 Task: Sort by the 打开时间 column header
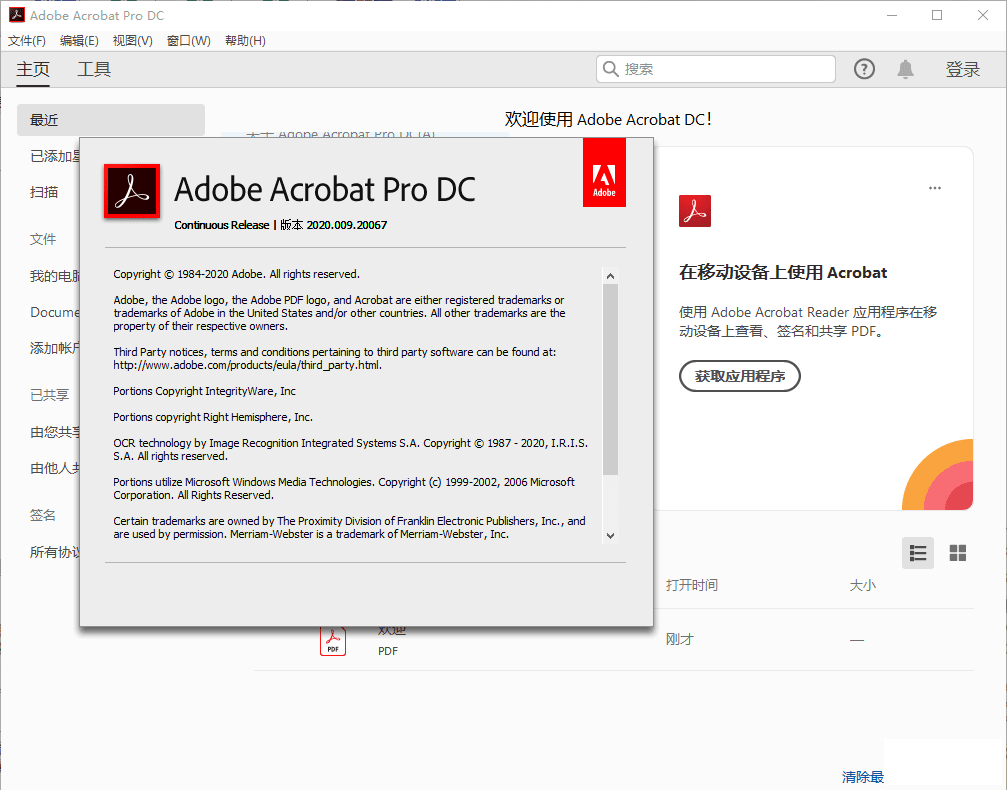click(692, 585)
